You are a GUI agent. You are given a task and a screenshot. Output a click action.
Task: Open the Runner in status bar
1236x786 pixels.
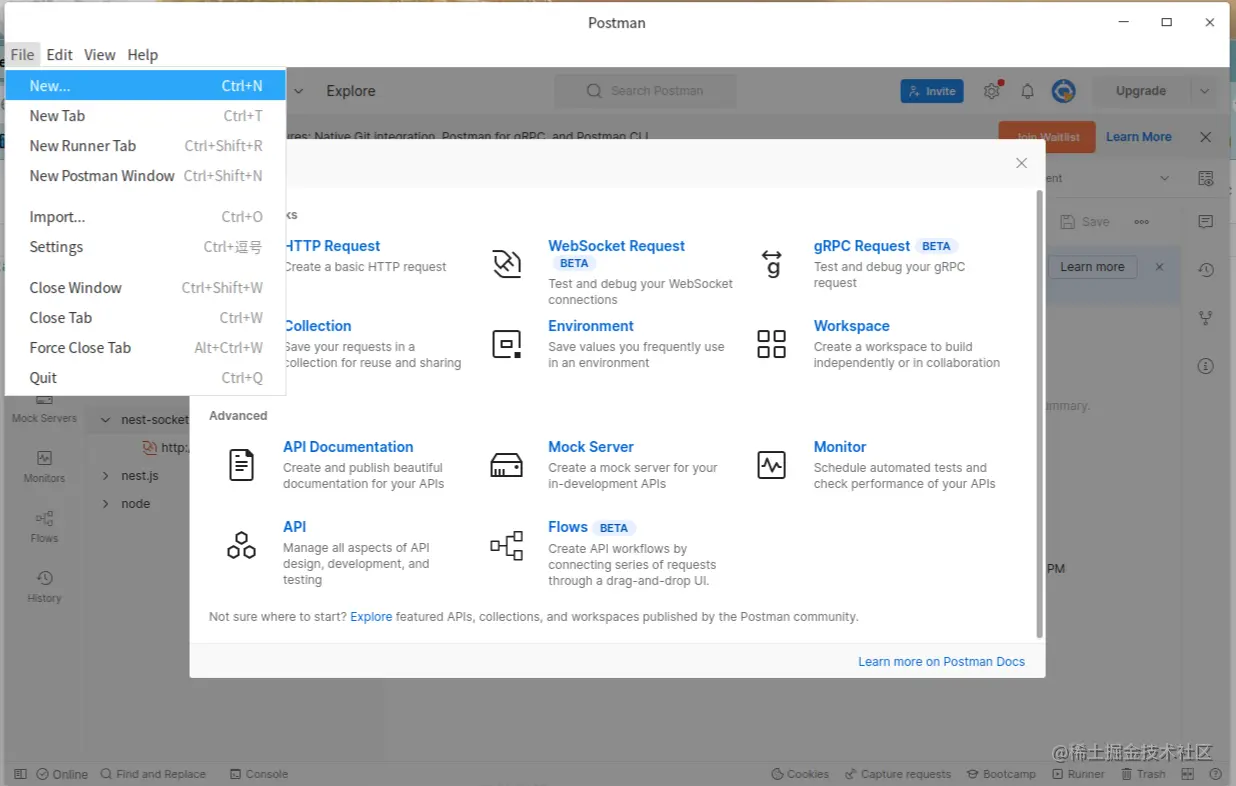coord(1078,774)
